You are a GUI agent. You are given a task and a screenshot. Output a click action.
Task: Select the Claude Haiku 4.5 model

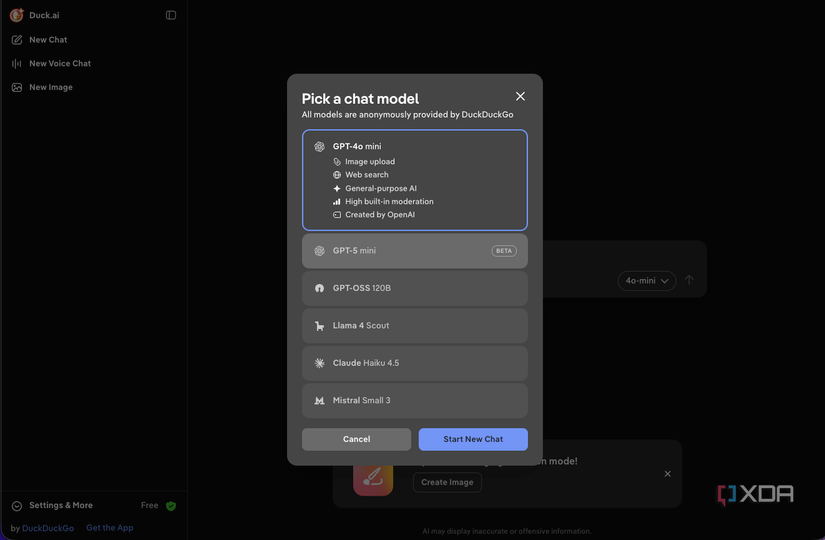pyautogui.click(x=414, y=363)
